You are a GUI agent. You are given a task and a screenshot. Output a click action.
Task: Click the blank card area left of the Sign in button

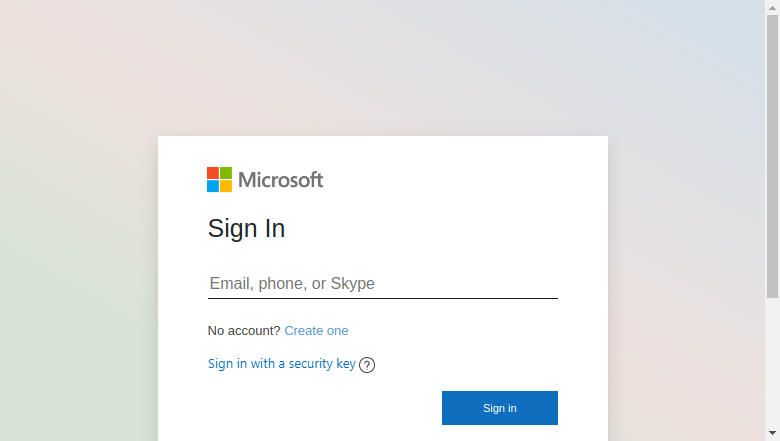(324, 408)
